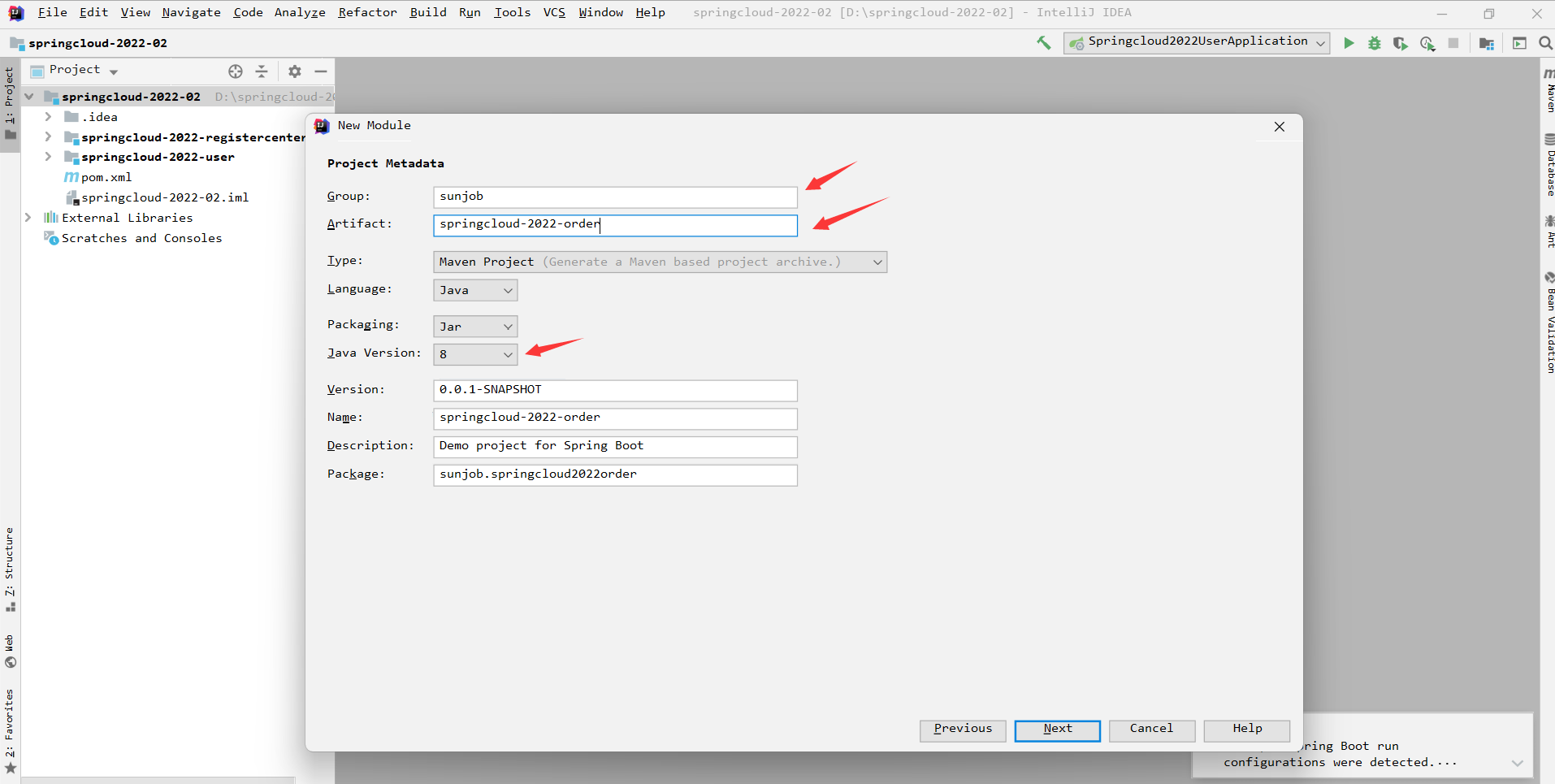
Task: Open Bean Validation side tool window
Action: [x=1549, y=323]
